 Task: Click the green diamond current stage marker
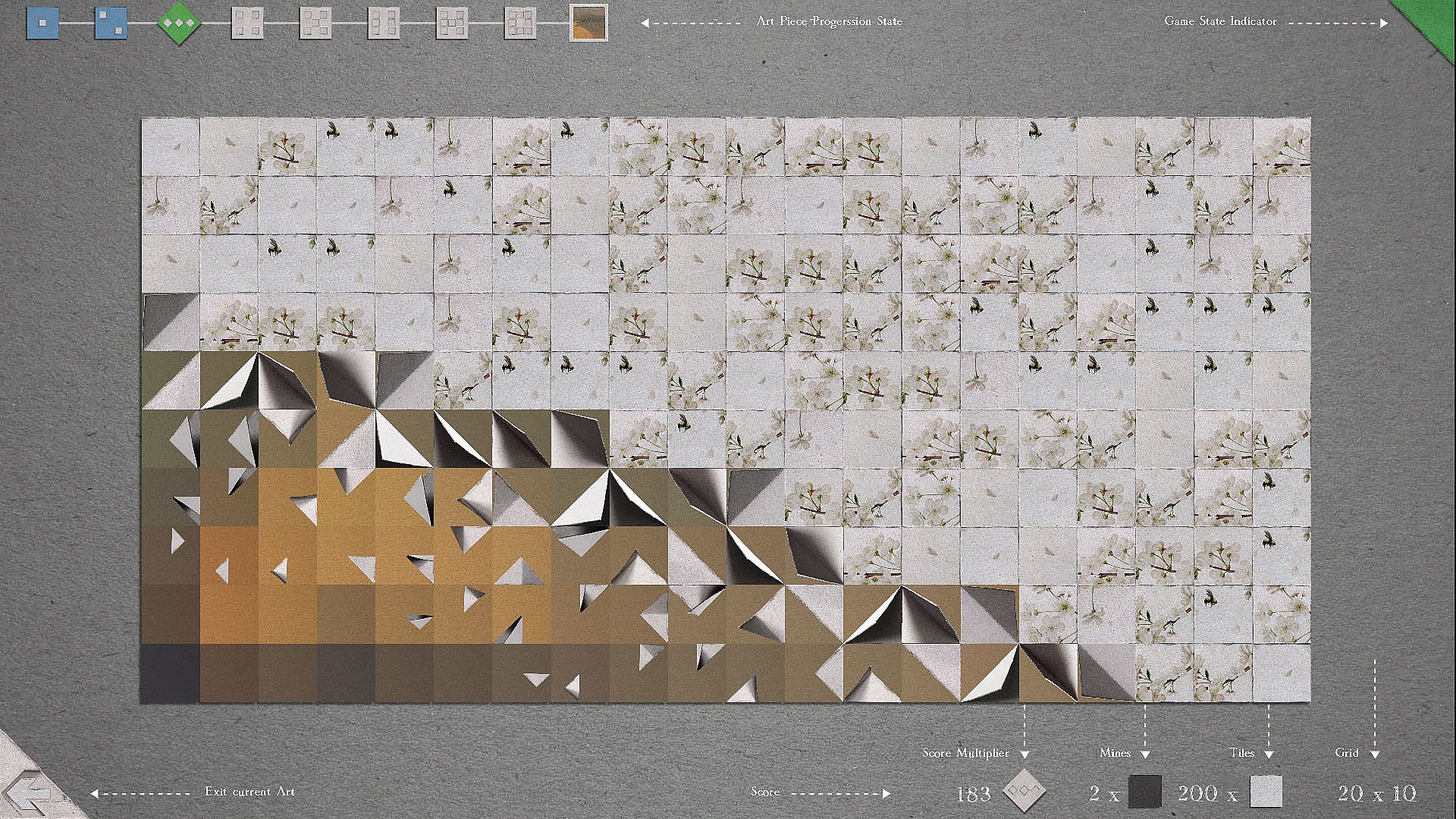click(x=179, y=23)
